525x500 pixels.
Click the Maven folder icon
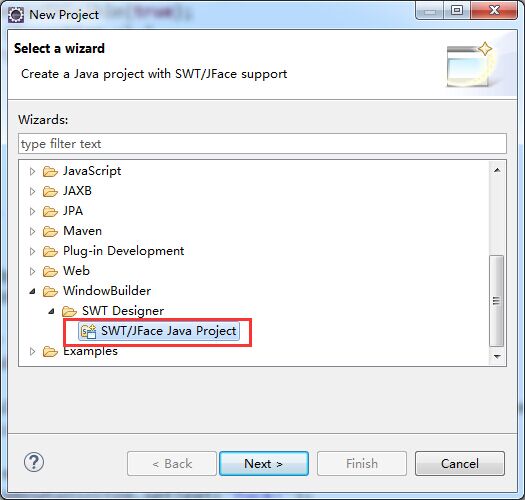pyautogui.click(x=50, y=231)
